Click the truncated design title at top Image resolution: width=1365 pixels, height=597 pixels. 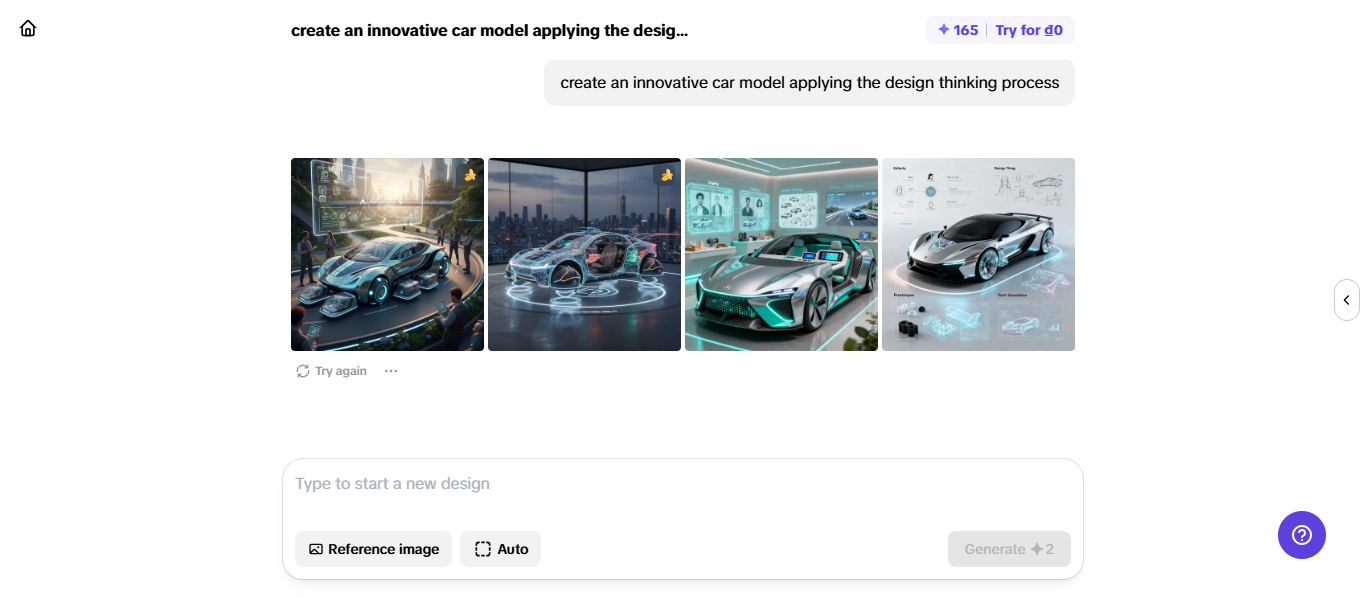click(x=489, y=30)
